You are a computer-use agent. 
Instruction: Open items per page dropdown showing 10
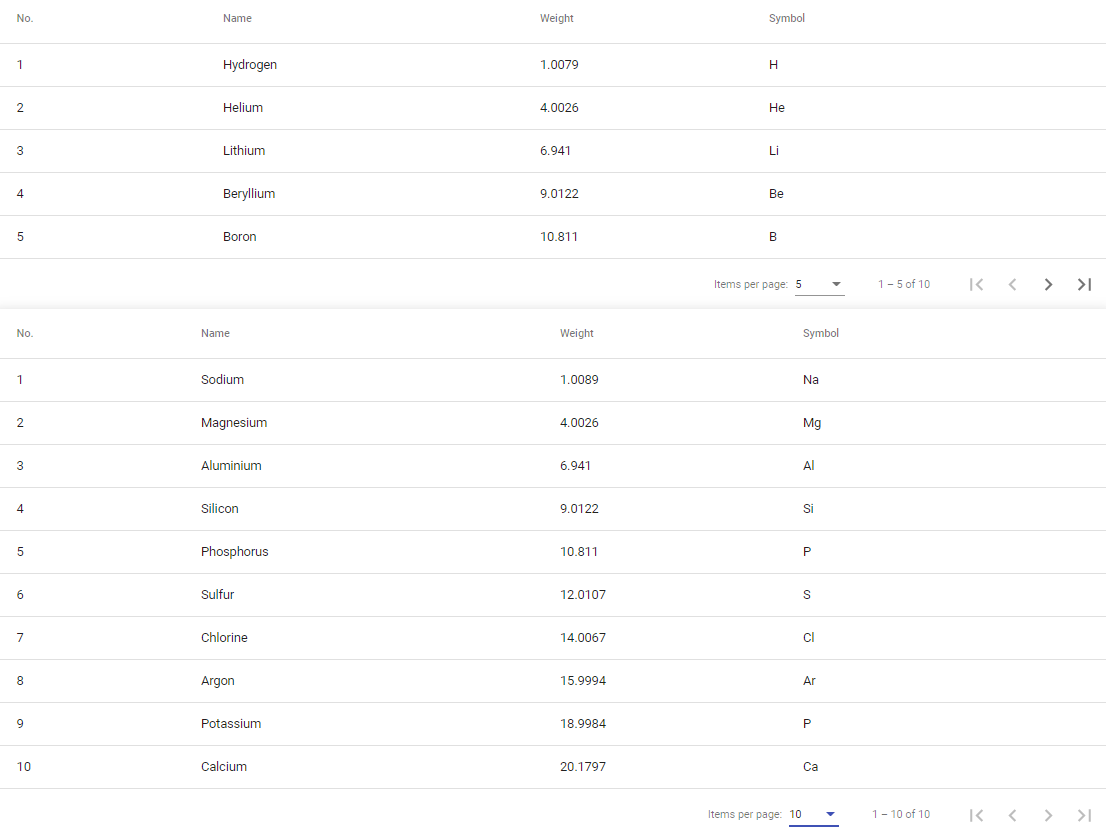pos(814,815)
